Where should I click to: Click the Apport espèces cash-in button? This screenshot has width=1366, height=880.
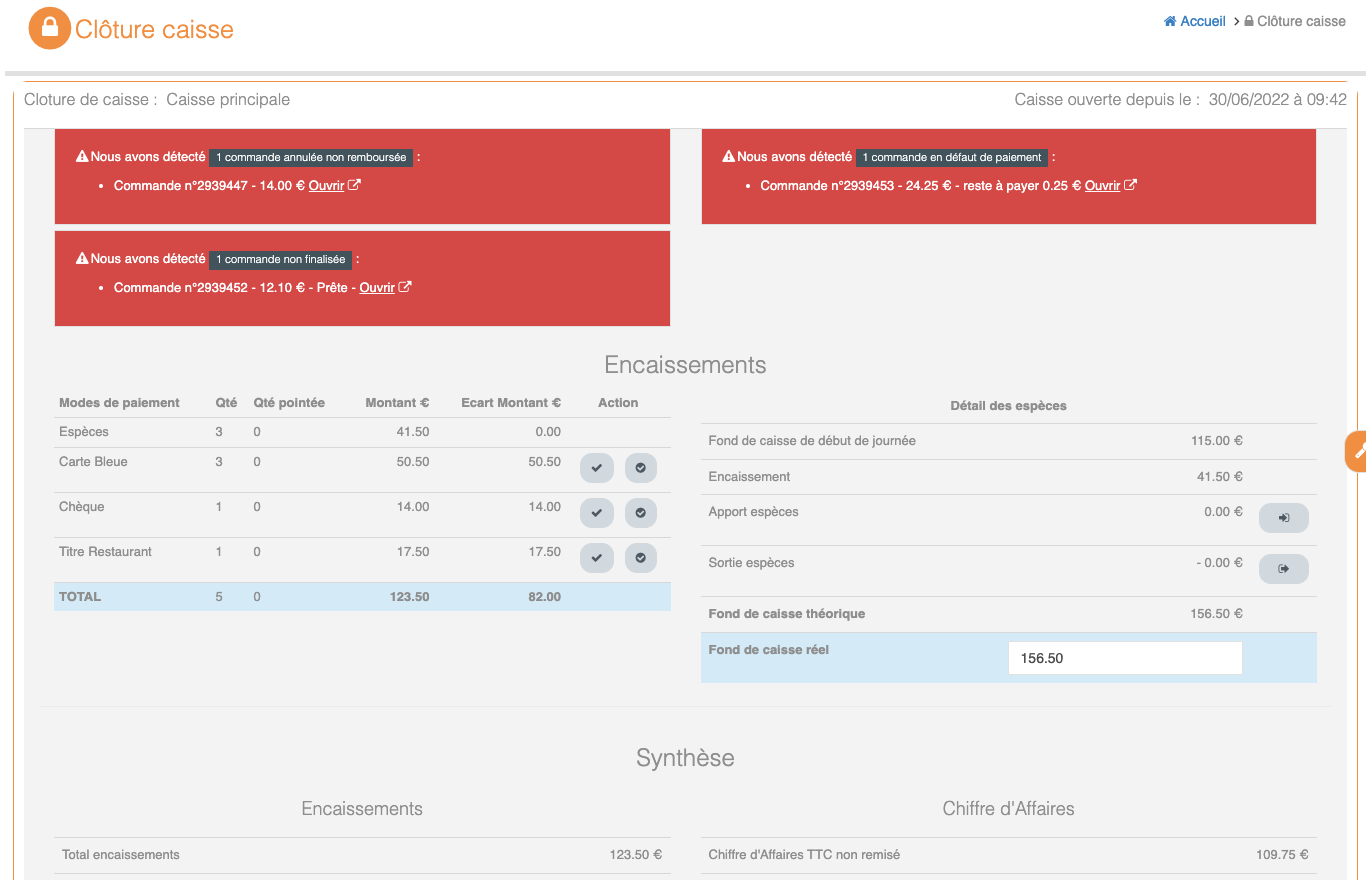coord(1283,518)
